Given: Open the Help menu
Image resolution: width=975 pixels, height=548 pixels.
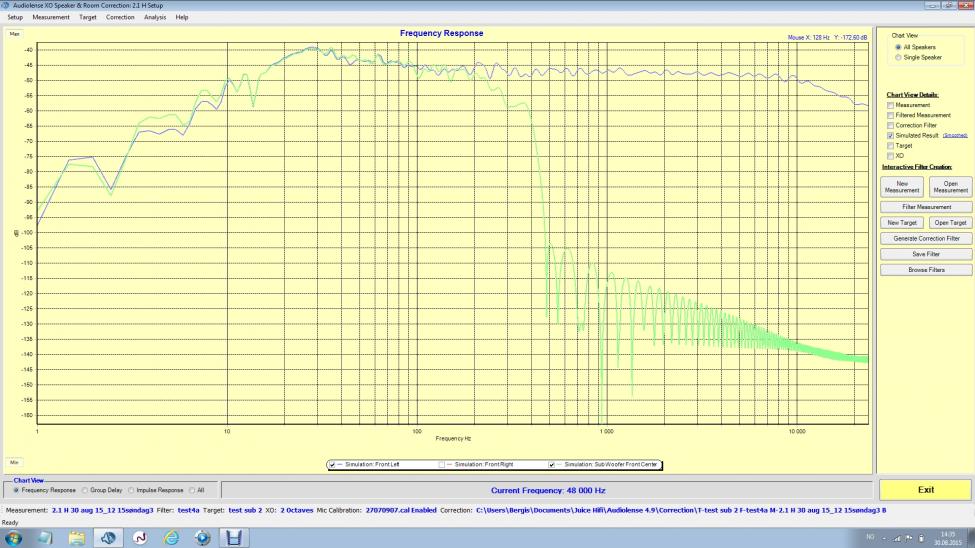Looking at the screenshot, I should 182,17.
